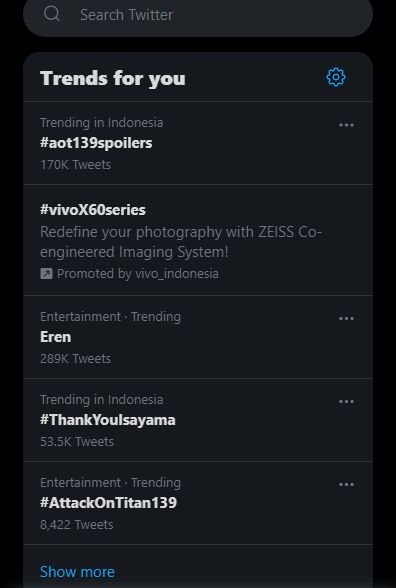Image resolution: width=396 pixels, height=588 pixels.
Task: Open the Eren trending topic
Action: coord(198,337)
